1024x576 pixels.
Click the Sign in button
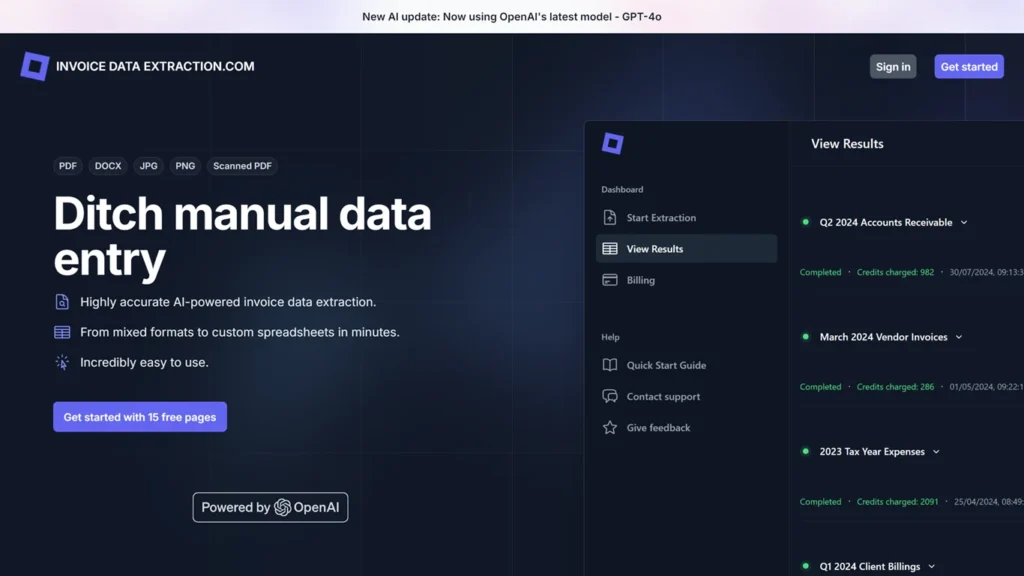click(892, 66)
